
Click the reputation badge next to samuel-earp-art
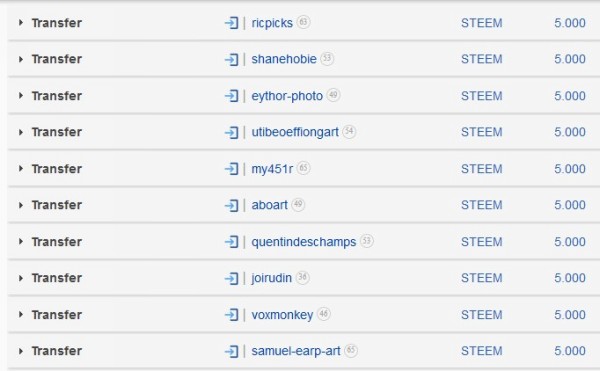pyautogui.click(x=351, y=350)
